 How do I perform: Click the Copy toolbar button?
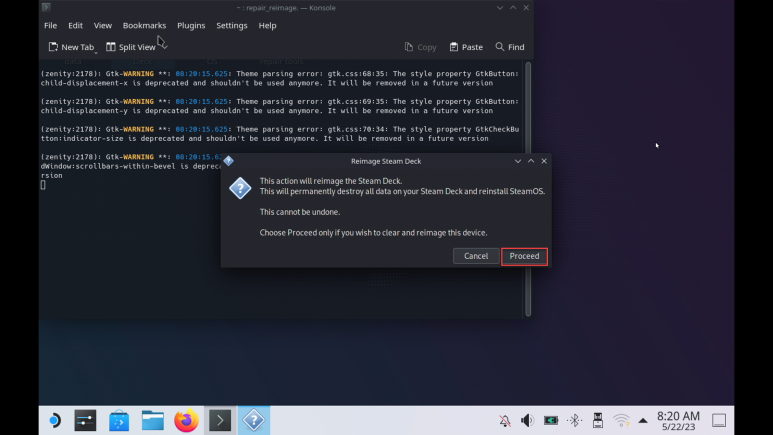click(x=421, y=47)
